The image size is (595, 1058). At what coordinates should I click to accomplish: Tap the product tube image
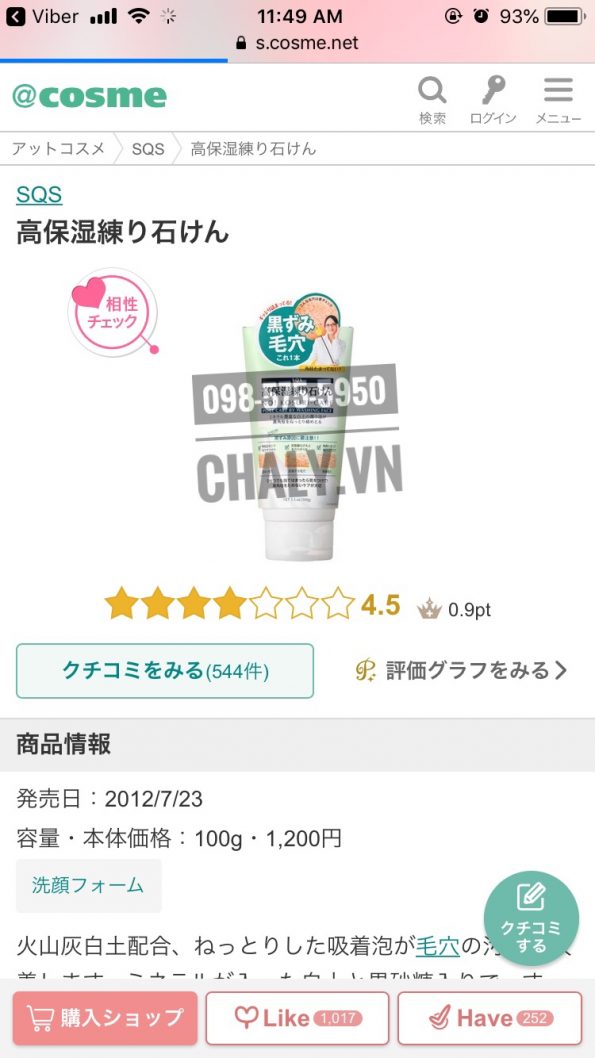click(x=298, y=426)
